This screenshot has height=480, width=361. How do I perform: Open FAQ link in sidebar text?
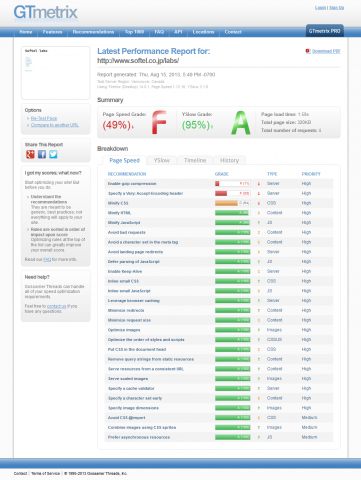[47, 259]
